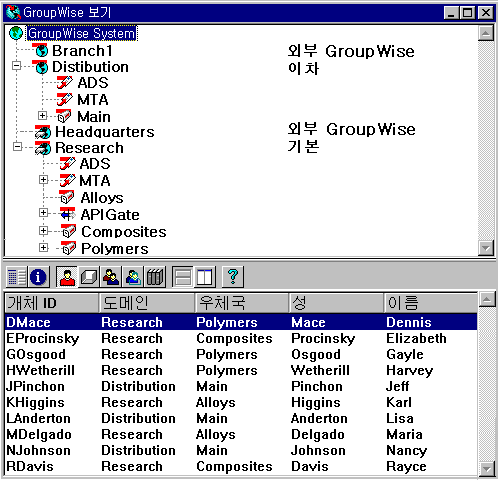The image size is (498, 480).
Task: Select the DMace user row
Action: pos(241,322)
